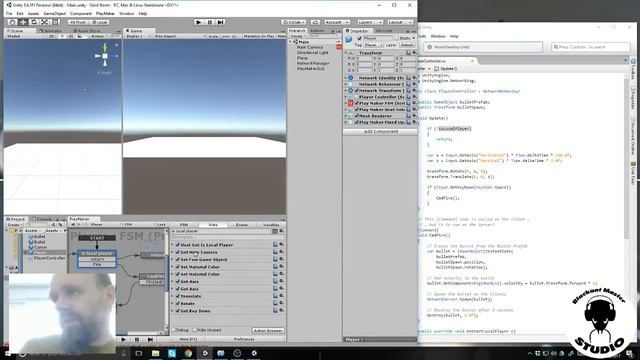640x360 pixels.
Task: Select the Scale tool in Unity toolbar
Action: coord(44,22)
